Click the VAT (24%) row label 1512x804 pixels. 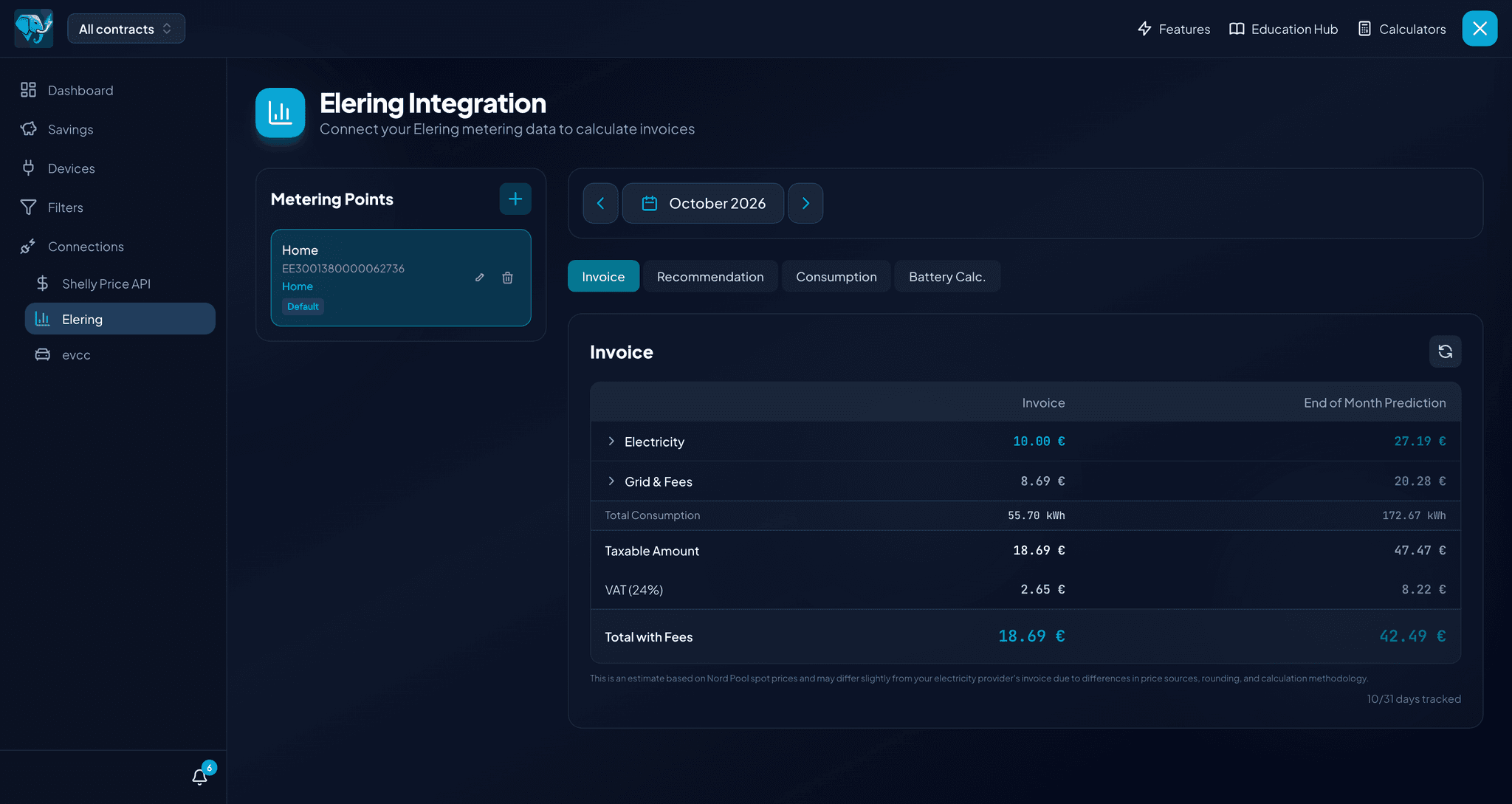(633, 590)
